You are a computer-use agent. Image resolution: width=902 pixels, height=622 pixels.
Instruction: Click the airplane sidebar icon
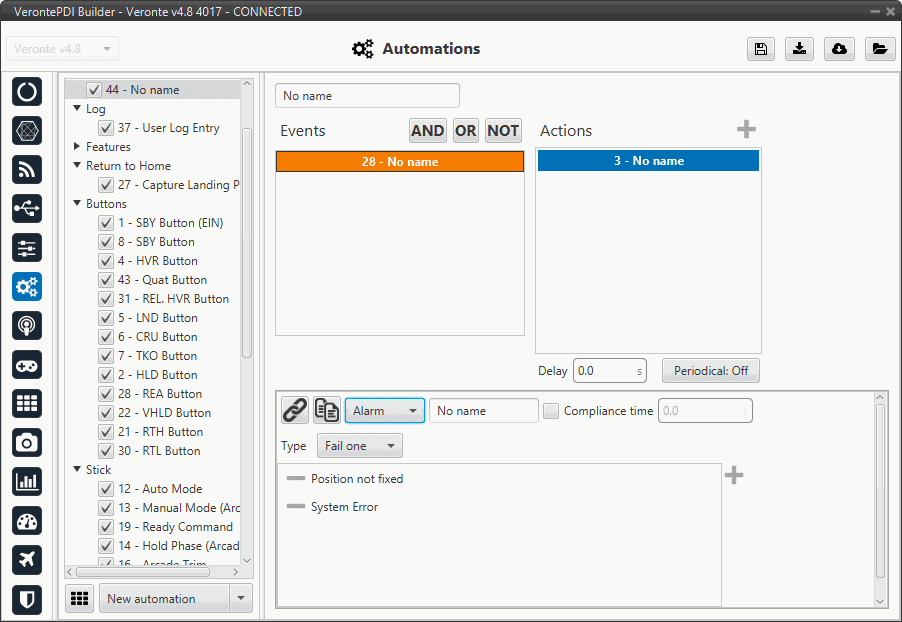pos(27,560)
